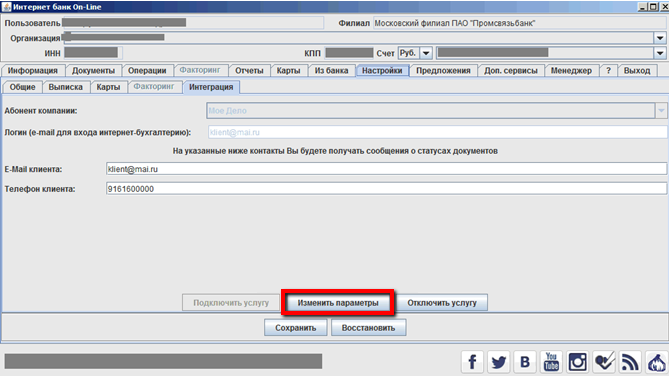The height and width of the screenshot is (376, 669).
Task: Open the Foursquare checkmark icon
Action: click(604, 362)
